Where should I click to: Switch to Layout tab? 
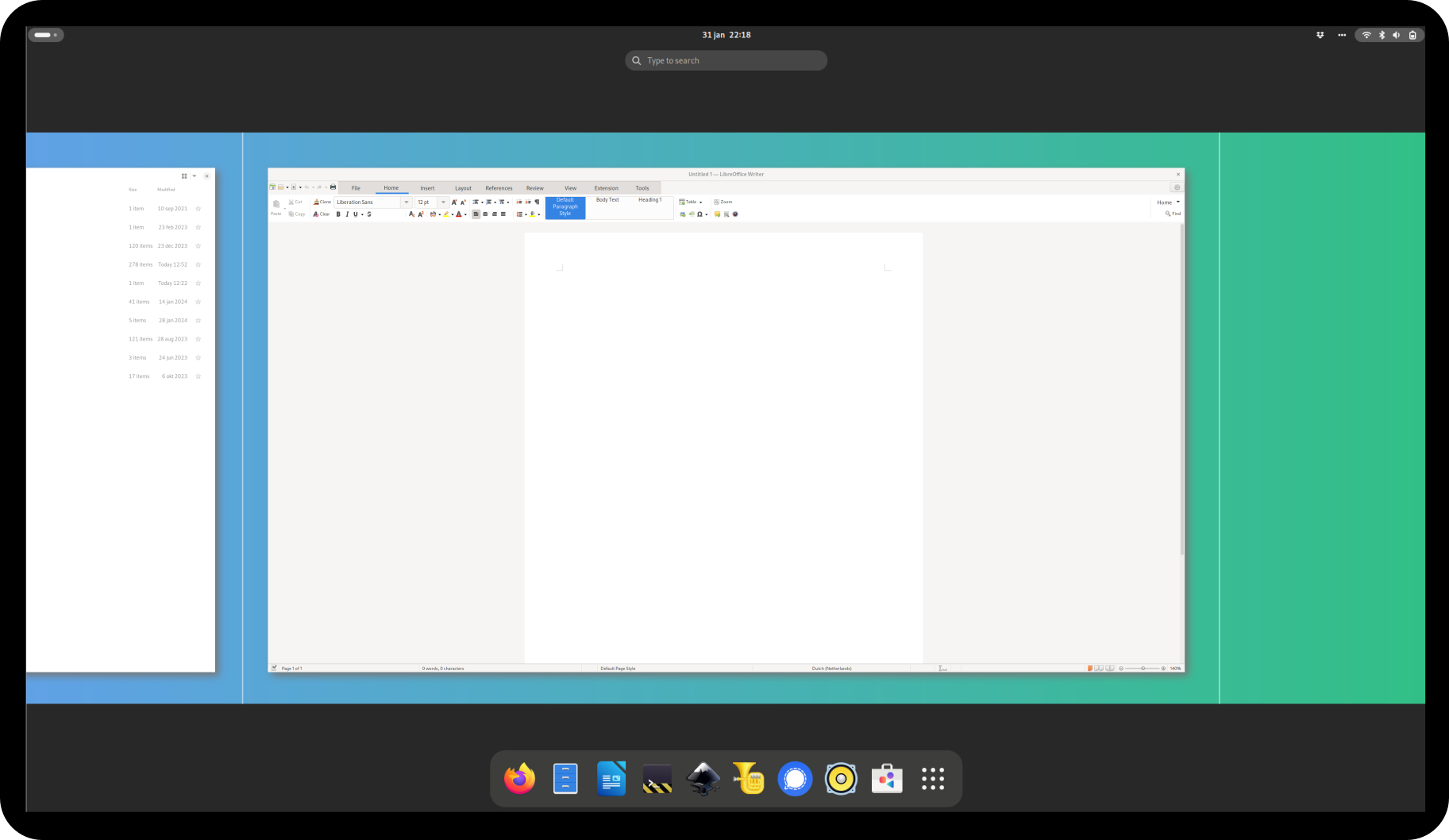point(463,188)
